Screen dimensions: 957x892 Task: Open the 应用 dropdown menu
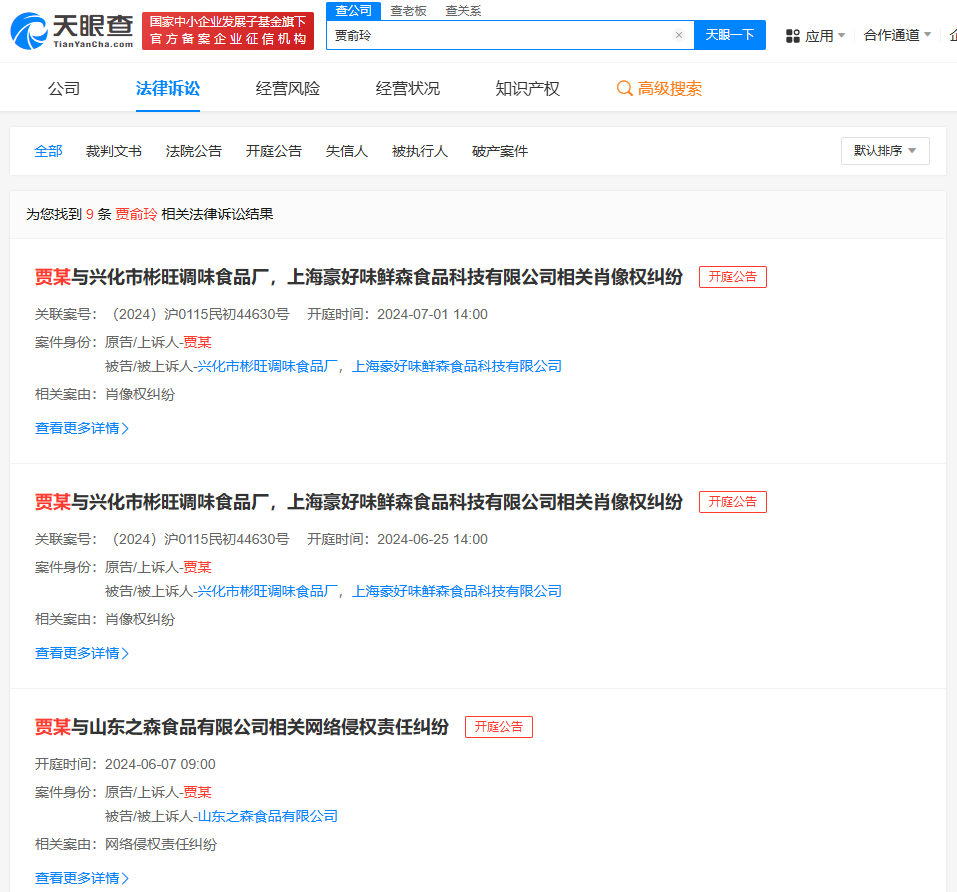click(820, 35)
